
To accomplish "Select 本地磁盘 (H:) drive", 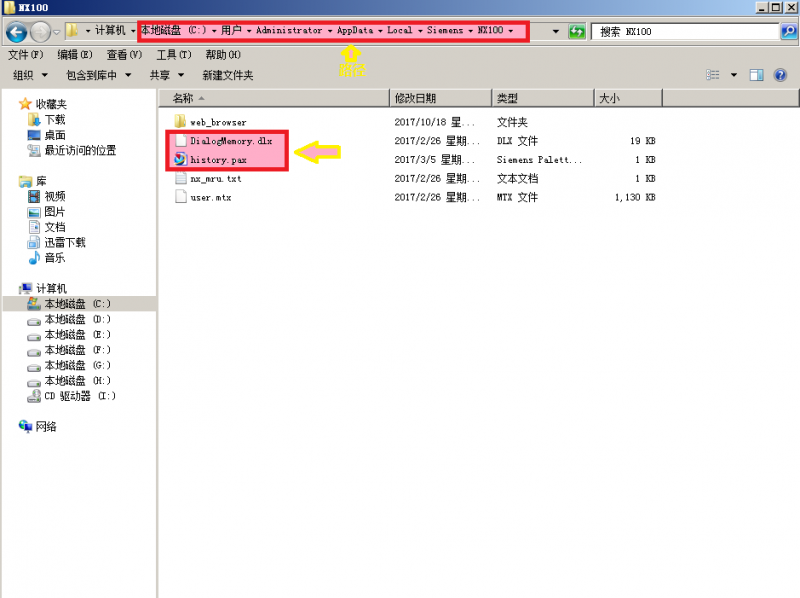I will [x=78, y=380].
